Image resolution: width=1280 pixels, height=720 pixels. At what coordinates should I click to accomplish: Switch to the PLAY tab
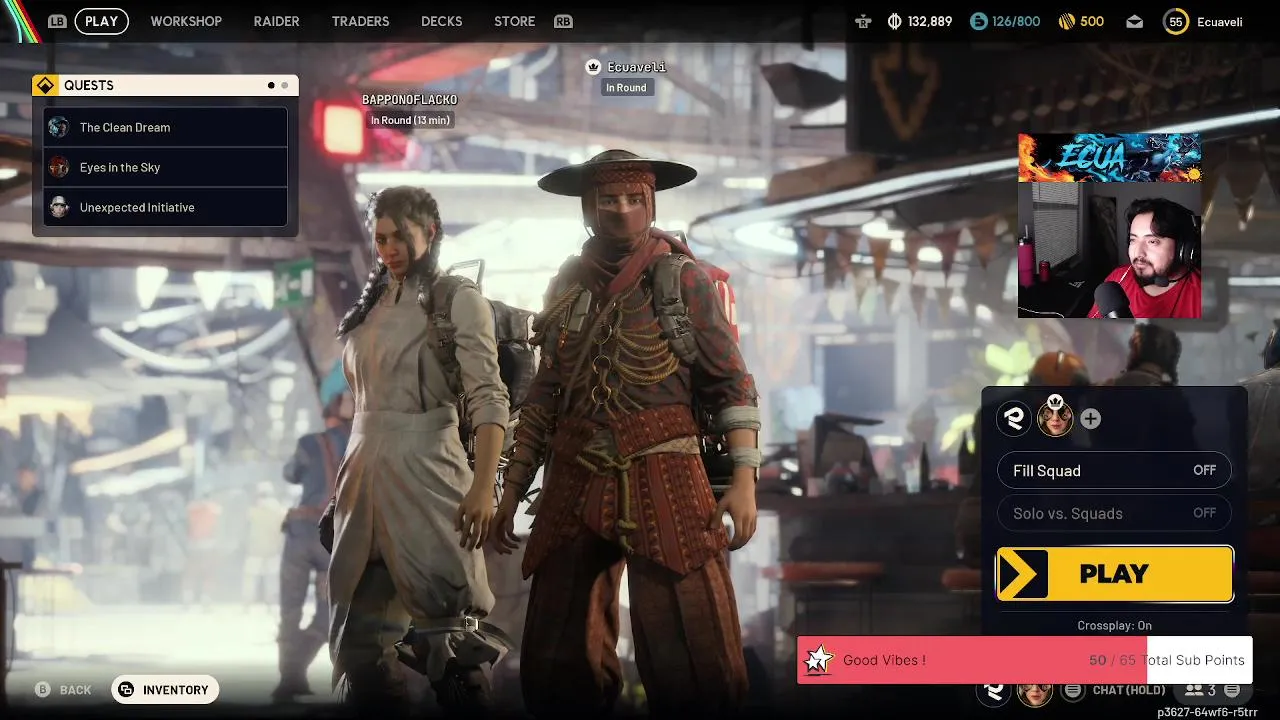coord(102,21)
